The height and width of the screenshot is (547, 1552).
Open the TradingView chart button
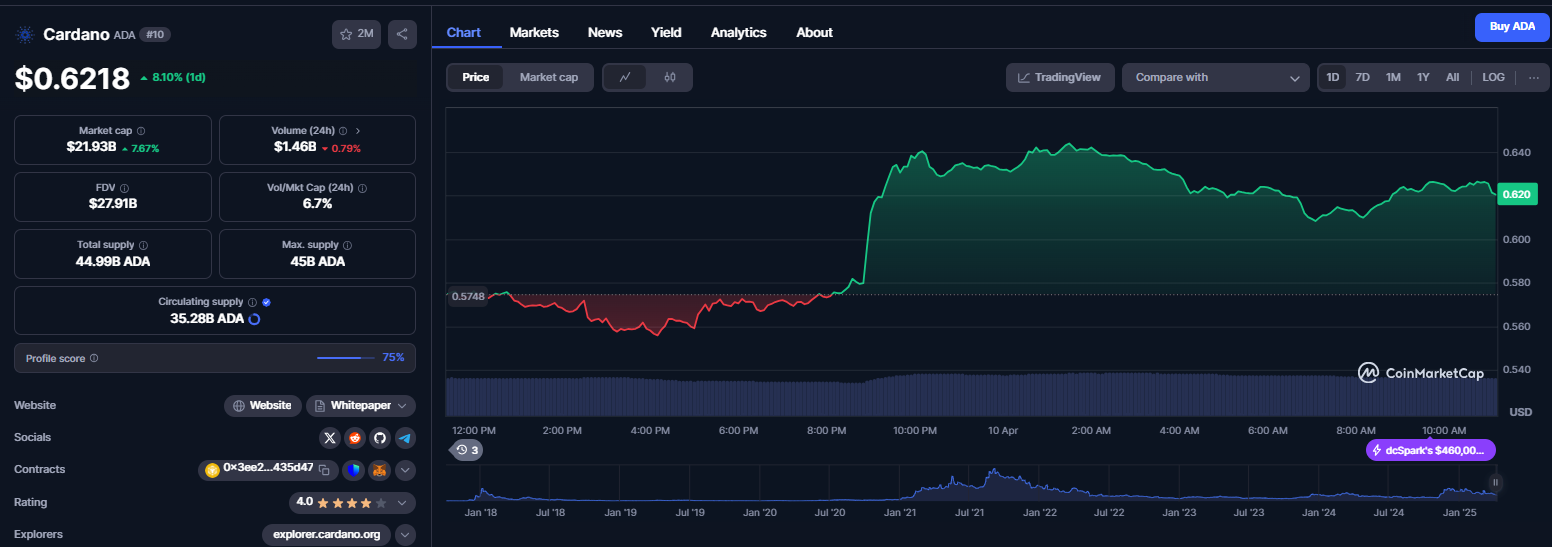click(1060, 77)
